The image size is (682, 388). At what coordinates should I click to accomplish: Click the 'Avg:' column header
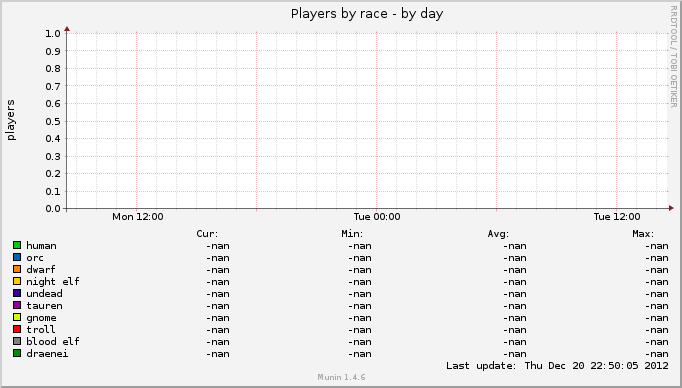[x=498, y=234]
